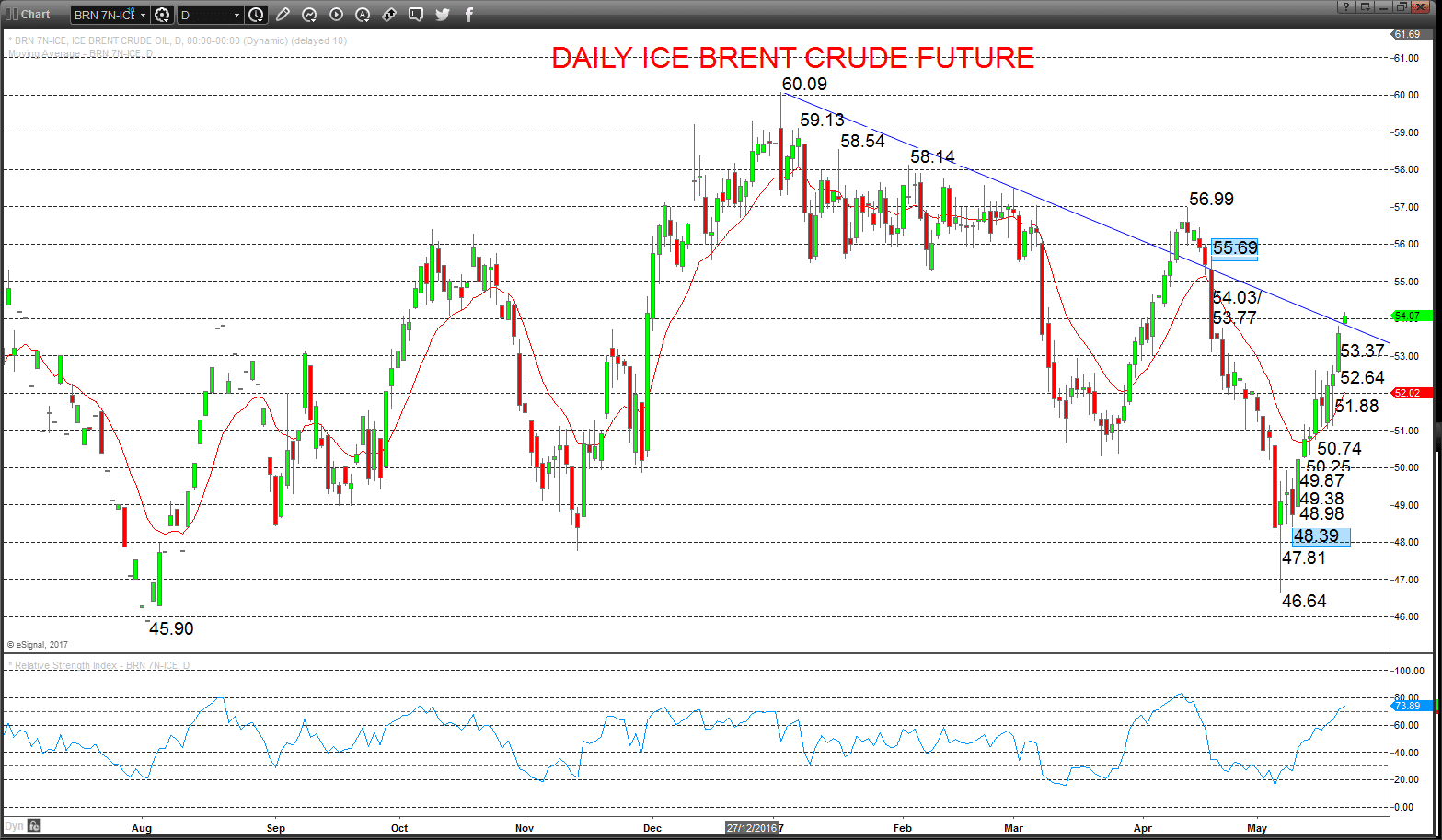This screenshot has height=840, width=1442.
Task: Open the alerts icon marked with an A
Action: click(x=363, y=15)
